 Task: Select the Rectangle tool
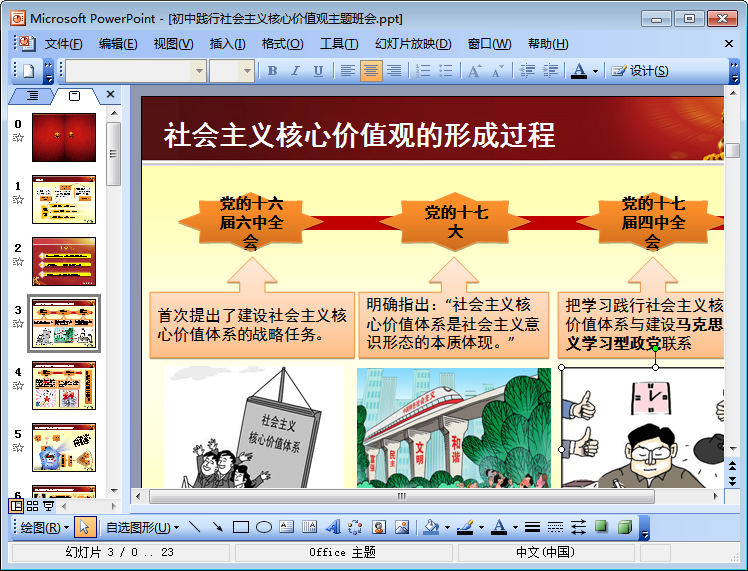pyautogui.click(x=241, y=527)
